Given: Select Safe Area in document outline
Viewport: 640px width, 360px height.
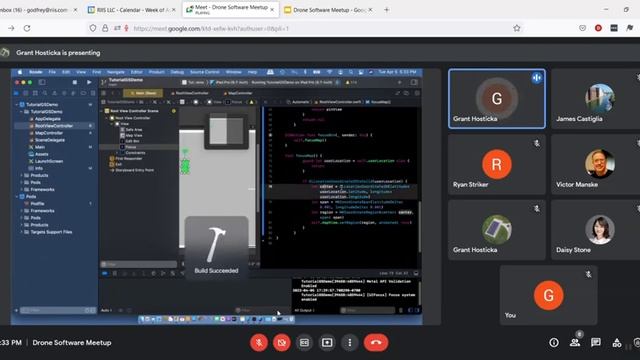Looking at the screenshot, I should click(x=134, y=129).
